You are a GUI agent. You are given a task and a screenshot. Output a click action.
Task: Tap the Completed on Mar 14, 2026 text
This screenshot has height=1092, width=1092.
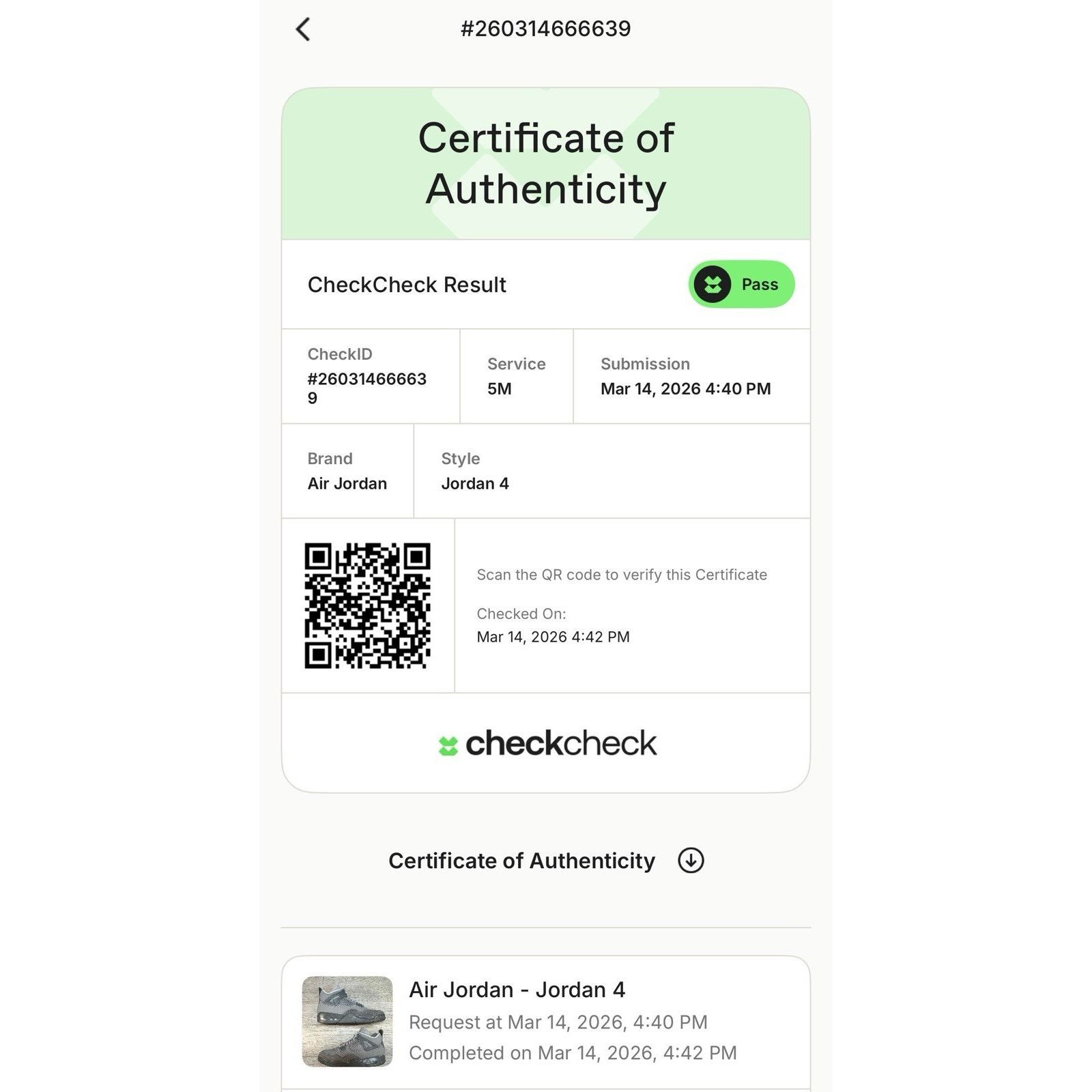[x=573, y=1052]
